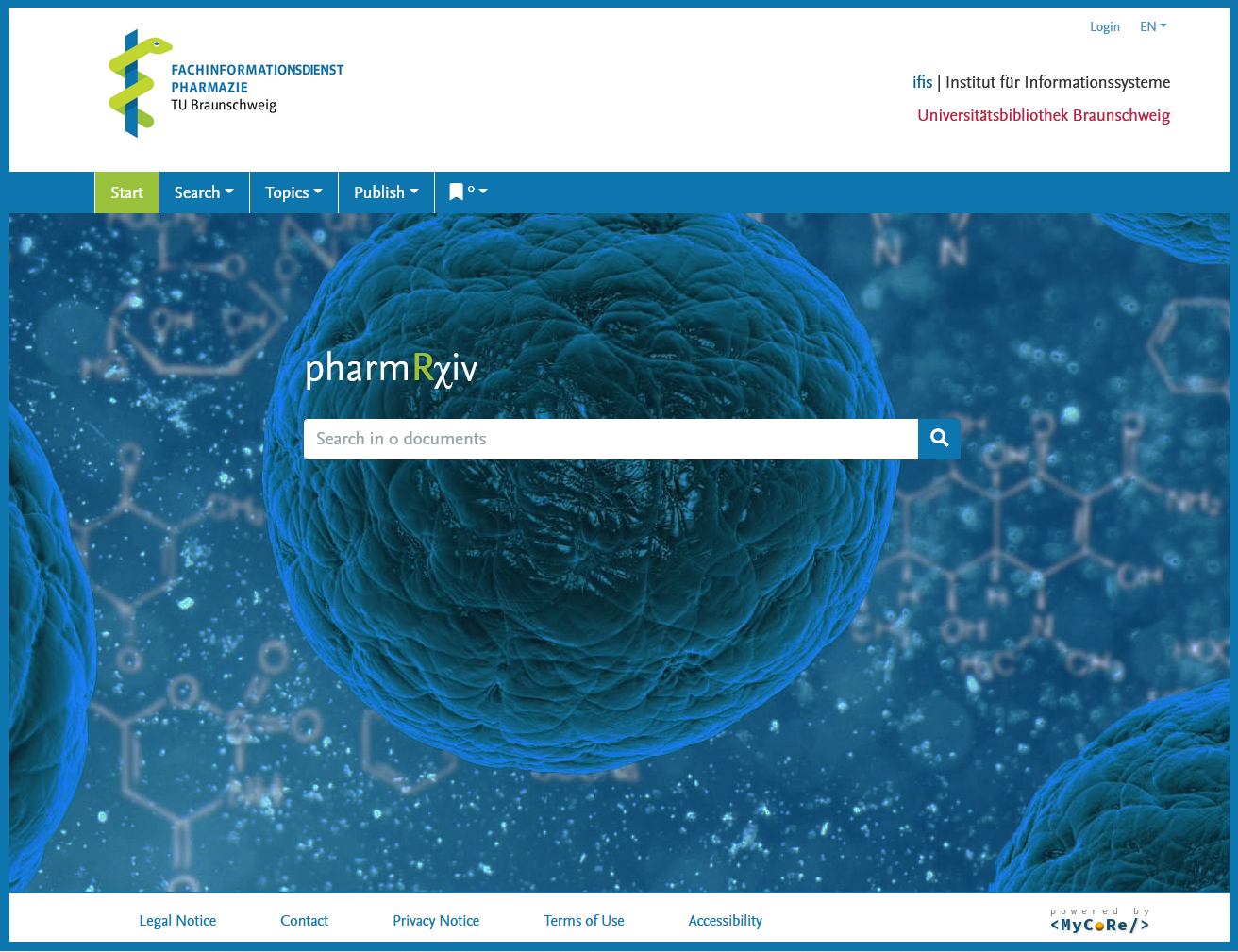Go to the Contact page

pyautogui.click(x=304, y=921)
